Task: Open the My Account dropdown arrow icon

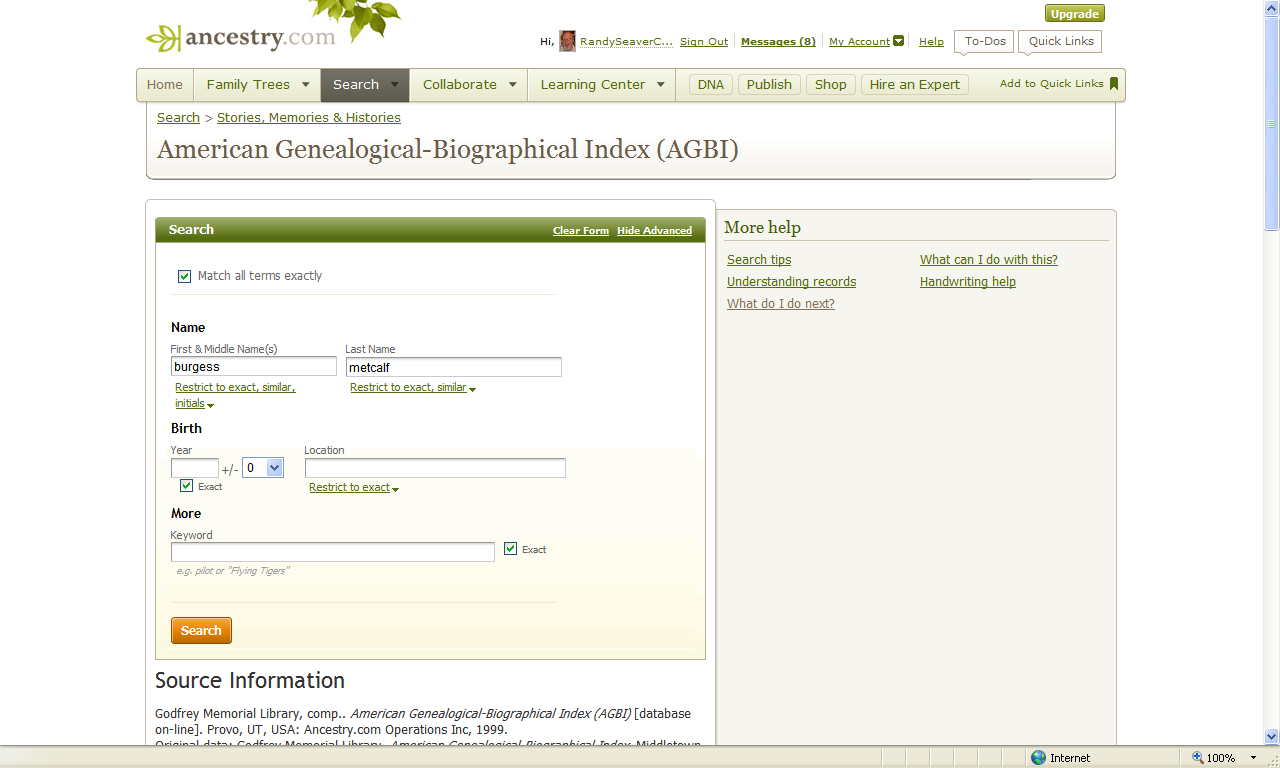Action: pos(898,41)
